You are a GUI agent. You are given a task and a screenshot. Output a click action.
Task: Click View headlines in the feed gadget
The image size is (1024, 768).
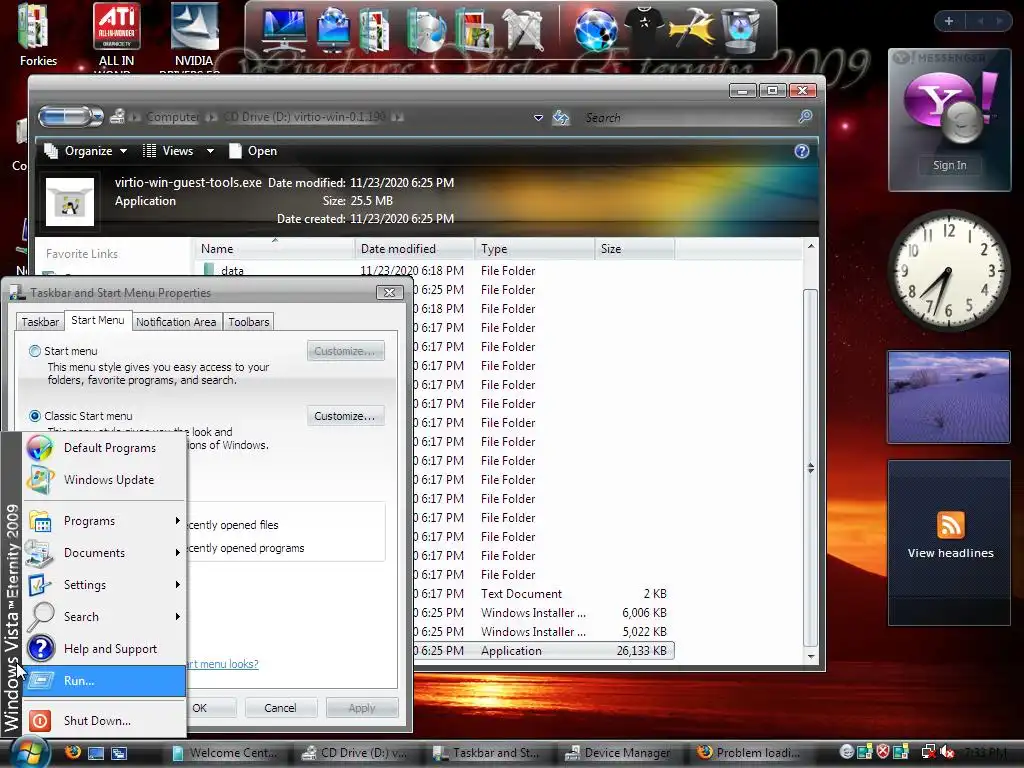[950, 553]
